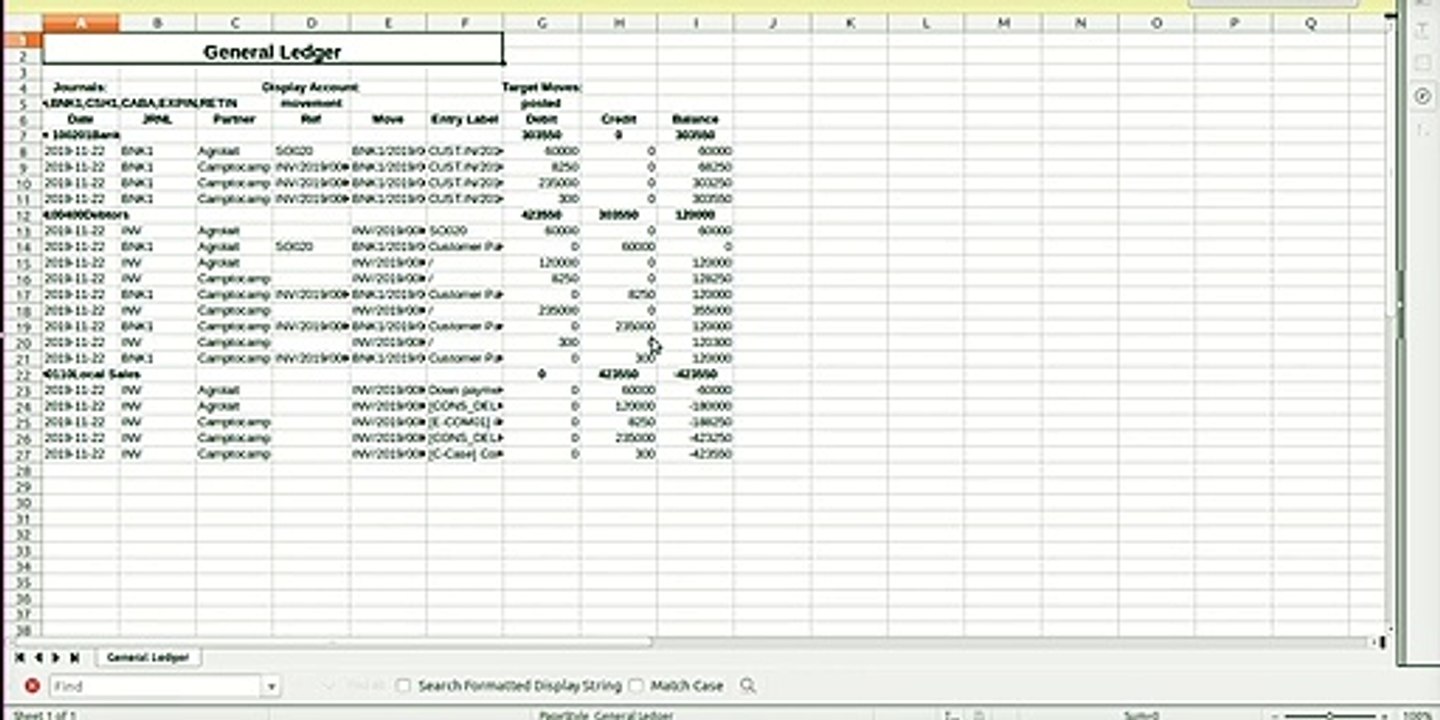Open the Find field history dropdown

click(x=271, y=686)
